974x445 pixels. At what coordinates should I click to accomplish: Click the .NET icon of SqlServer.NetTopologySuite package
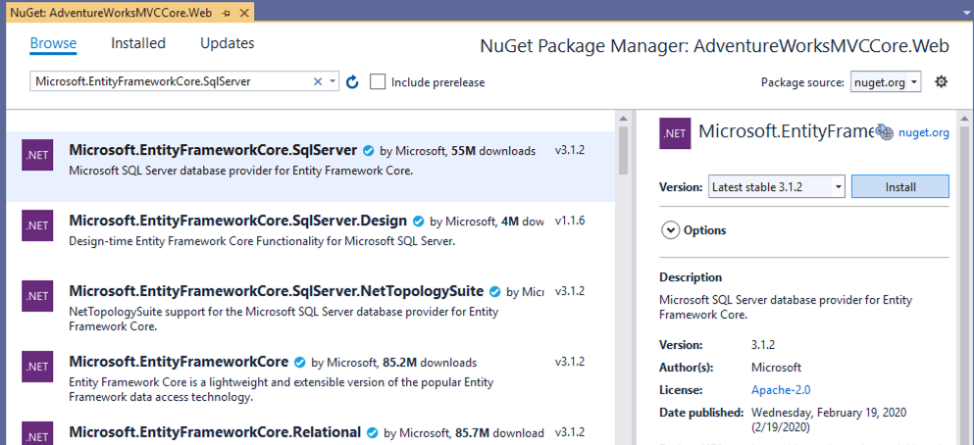click(37, 296)
